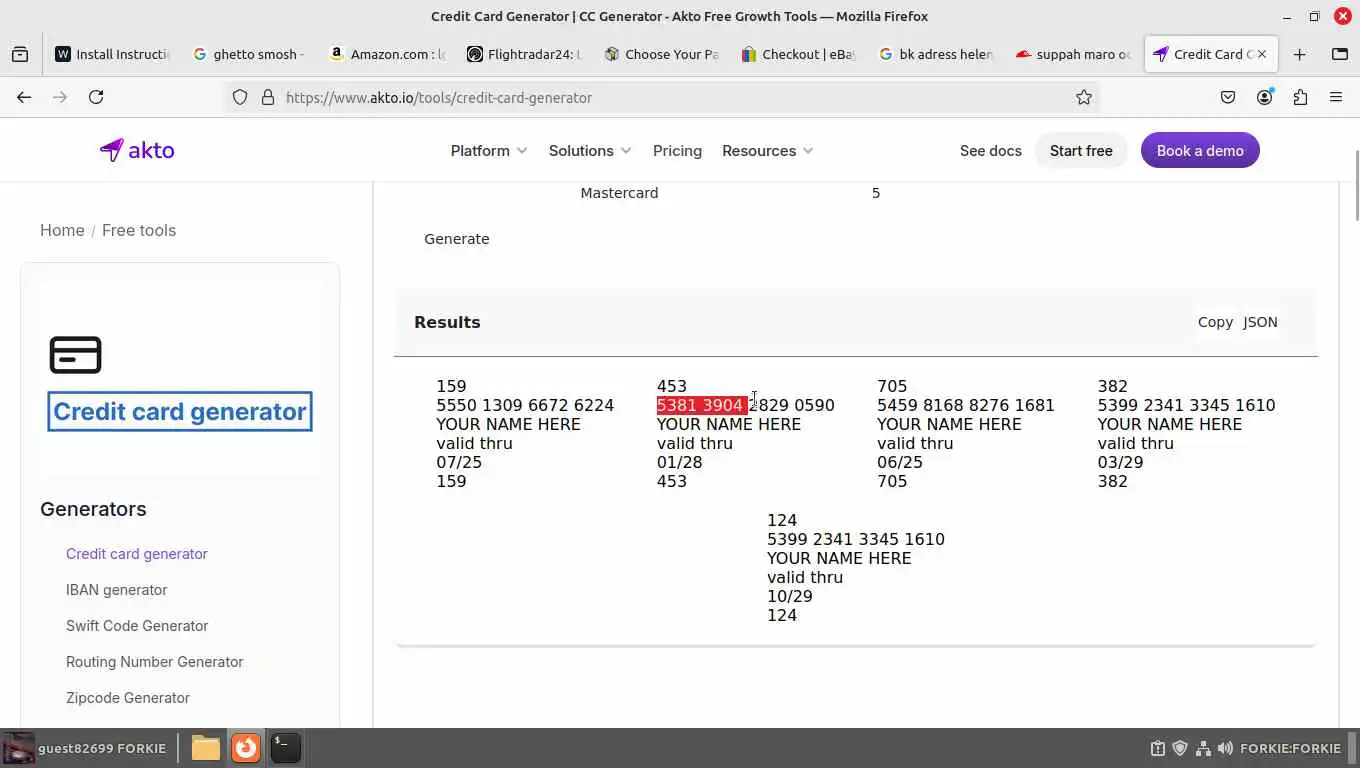
Task: Click card number 5459 8168 8276 1681
Action: 966,405
